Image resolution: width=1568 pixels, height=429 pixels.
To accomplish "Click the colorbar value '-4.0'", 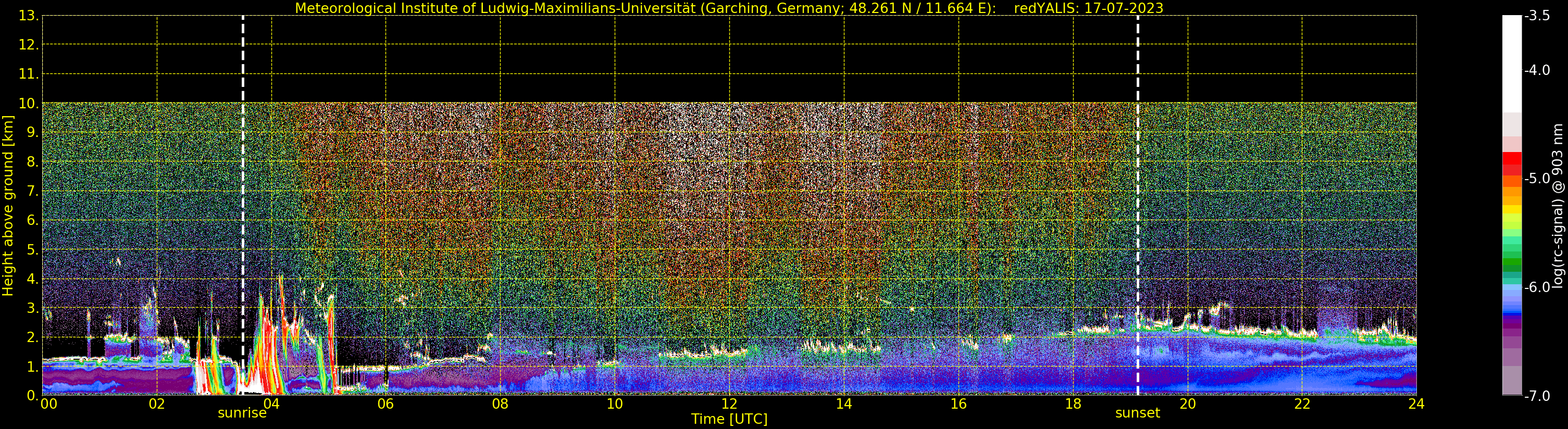I will (x=1537, y=70).
